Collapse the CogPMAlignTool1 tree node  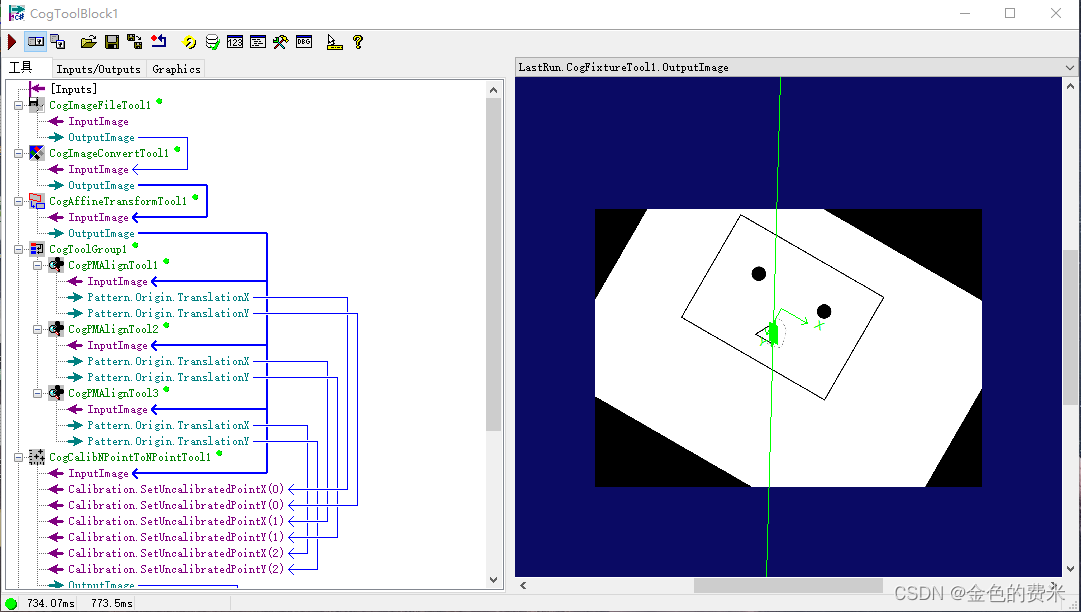pyautogui.click(x=38, y=265)
